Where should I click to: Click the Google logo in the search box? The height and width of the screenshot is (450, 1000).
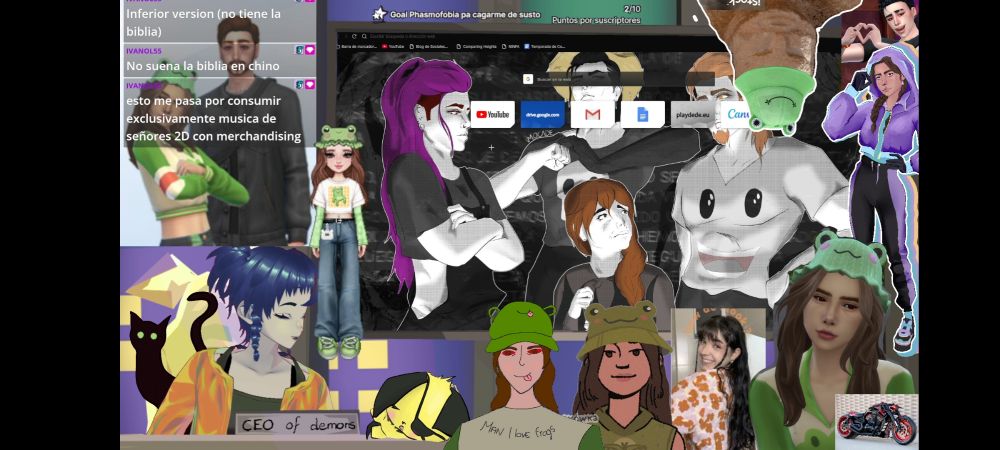click(528, 79)
